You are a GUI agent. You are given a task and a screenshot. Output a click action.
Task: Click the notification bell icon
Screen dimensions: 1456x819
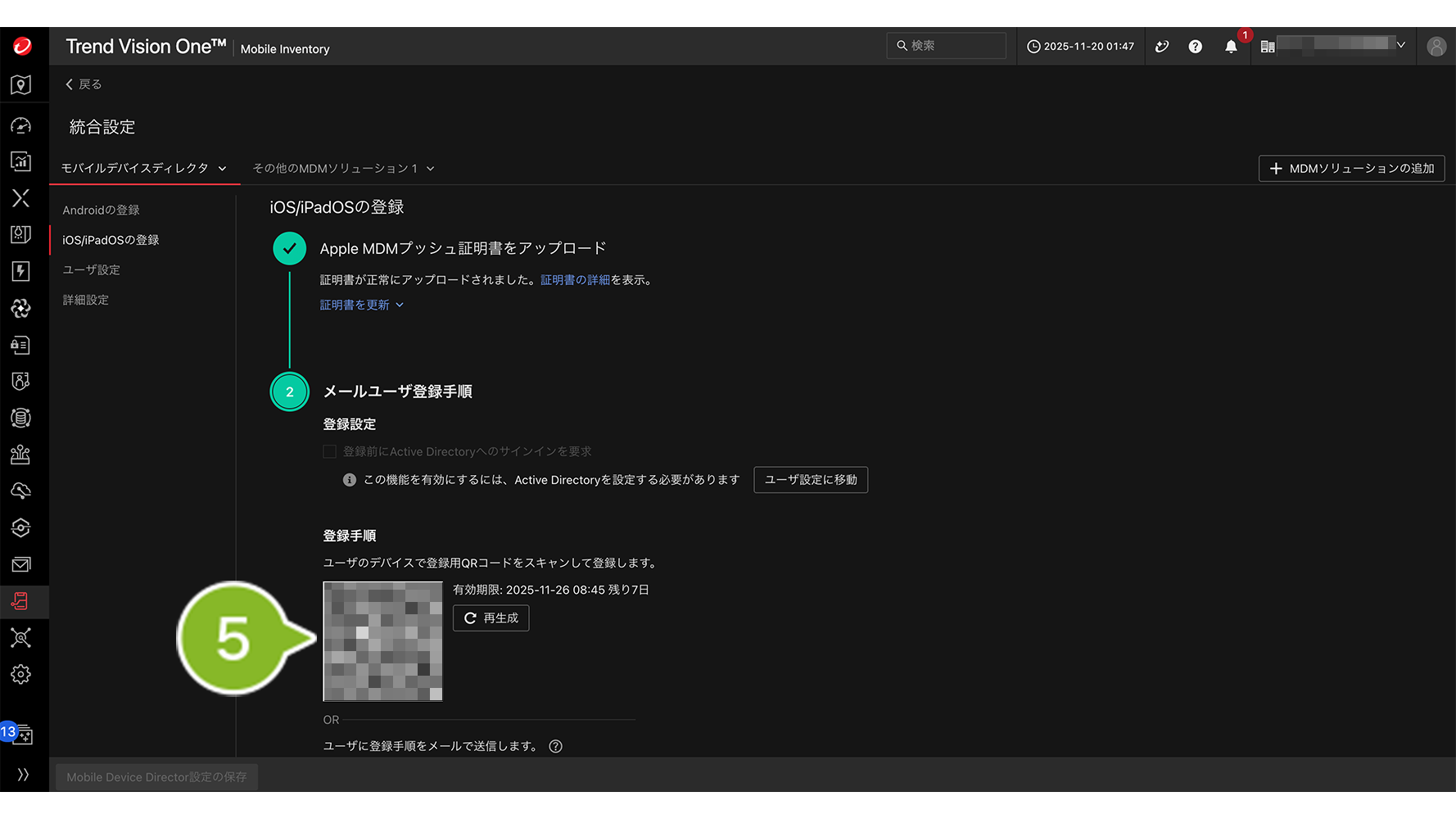point(1230,47)
